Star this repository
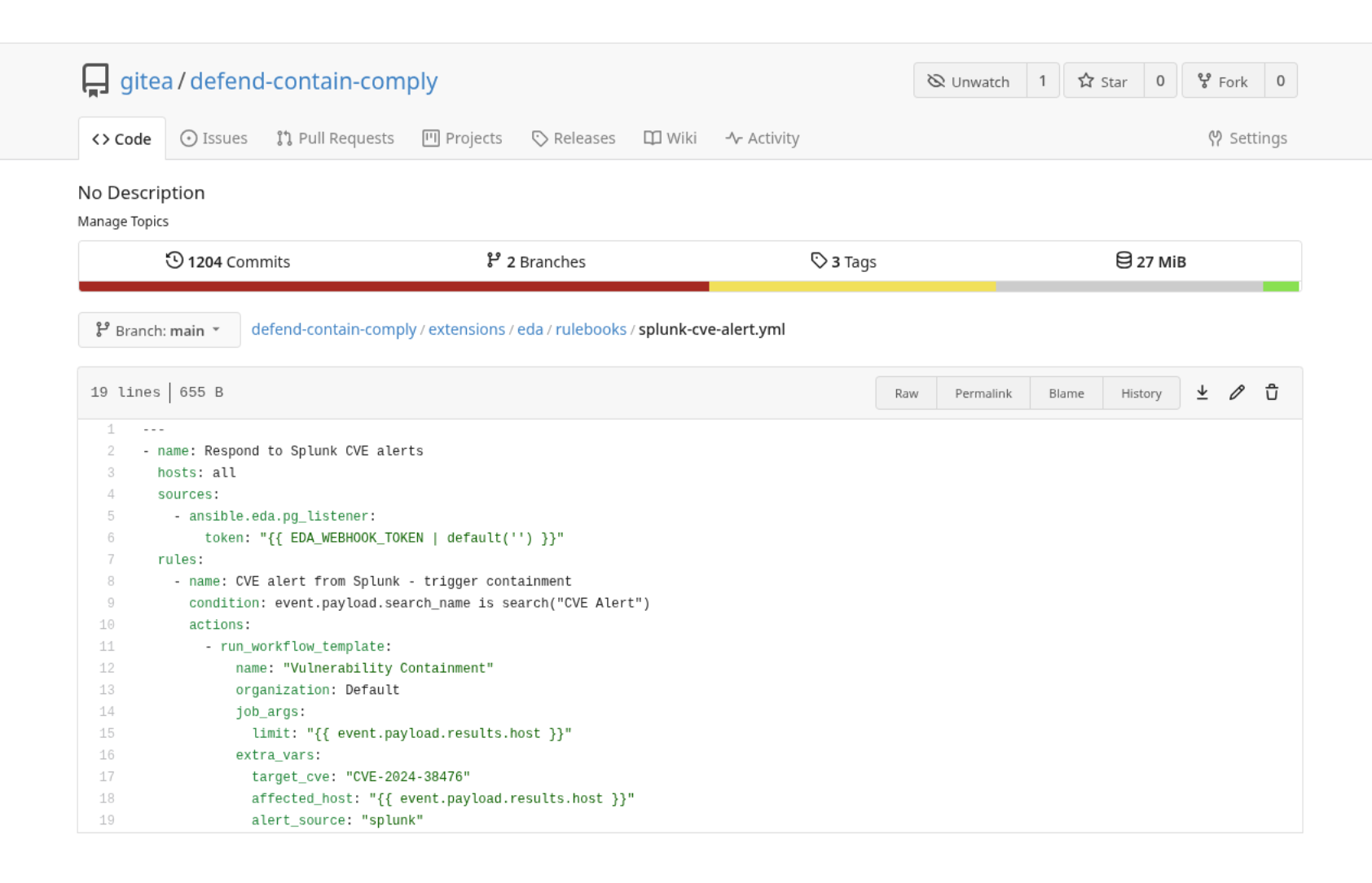The image size is (1372, 883). (x=1104, y=81)
